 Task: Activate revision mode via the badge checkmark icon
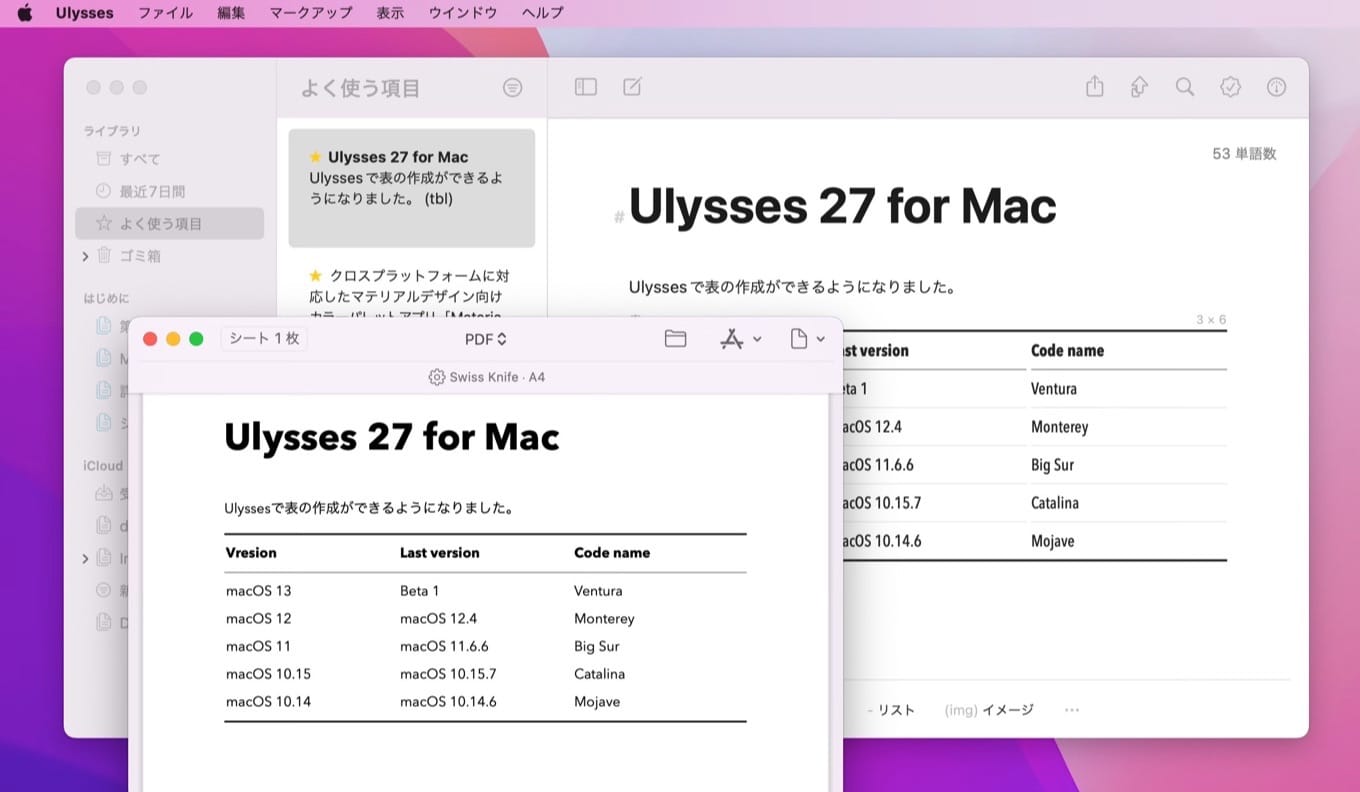(1229, 87)
